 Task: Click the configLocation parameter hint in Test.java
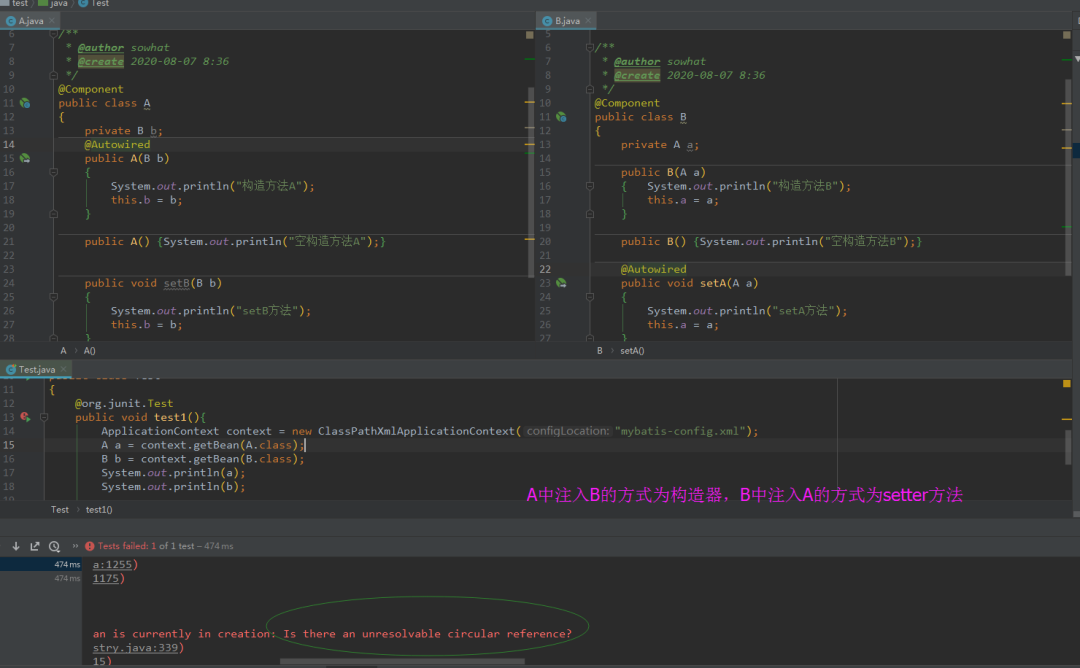[x=568, y=431]
